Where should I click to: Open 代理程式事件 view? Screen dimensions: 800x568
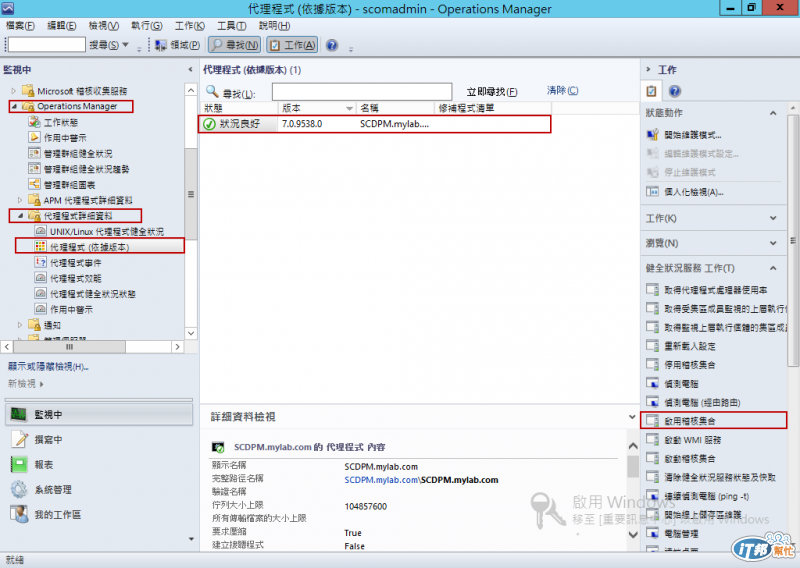(x=76, y=263)
